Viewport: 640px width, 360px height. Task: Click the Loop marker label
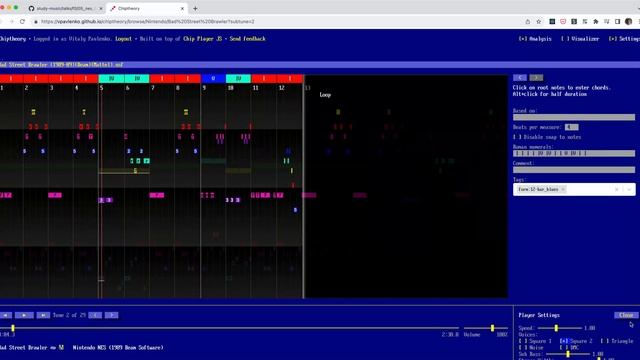tap(325, 95)
